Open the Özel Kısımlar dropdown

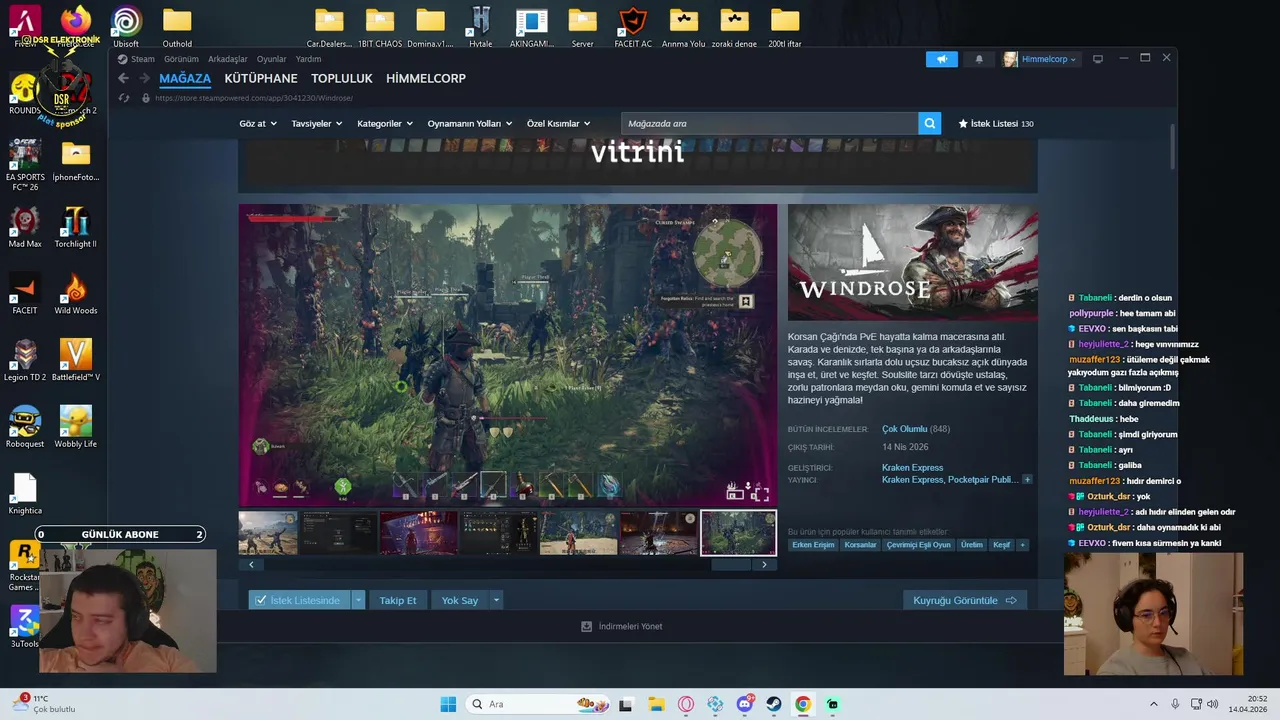pos(558,123)
